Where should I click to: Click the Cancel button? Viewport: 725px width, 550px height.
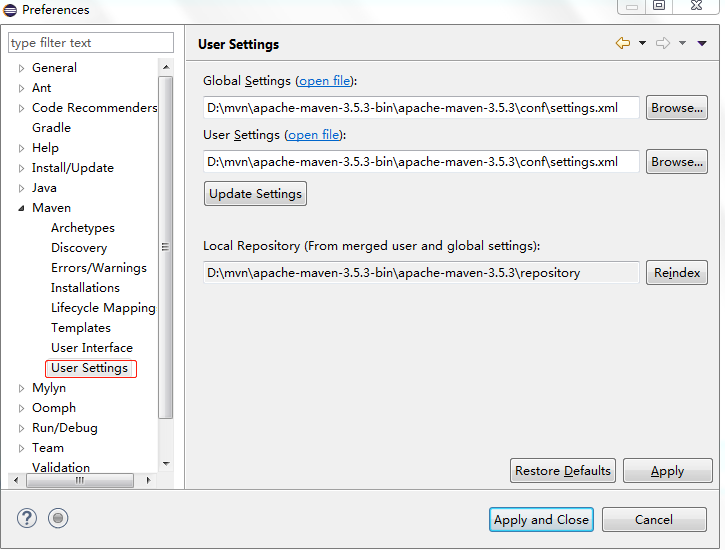click(x=654, y=519)
